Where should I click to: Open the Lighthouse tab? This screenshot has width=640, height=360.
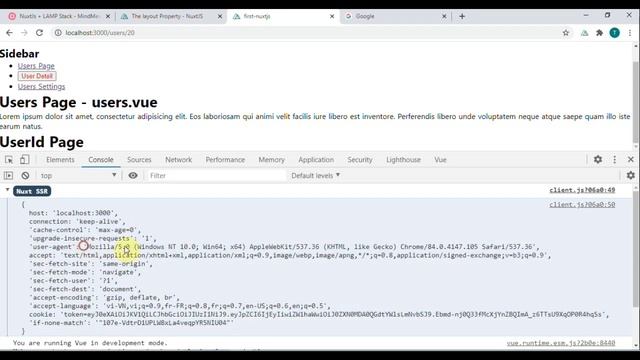click(403, 160)
